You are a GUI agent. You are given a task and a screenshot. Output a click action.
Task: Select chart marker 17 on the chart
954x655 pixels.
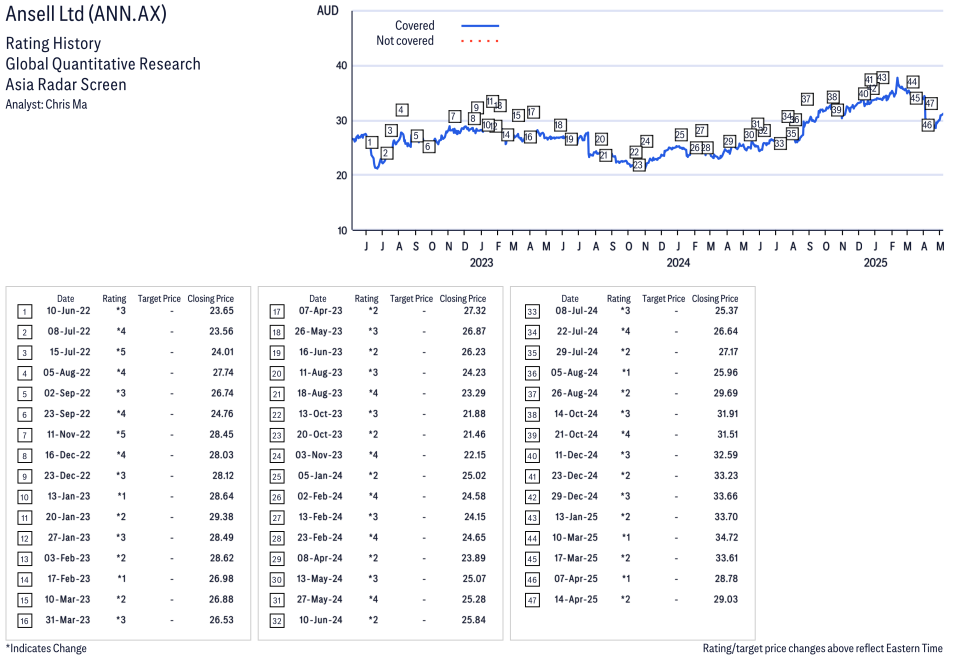[532, 112]
